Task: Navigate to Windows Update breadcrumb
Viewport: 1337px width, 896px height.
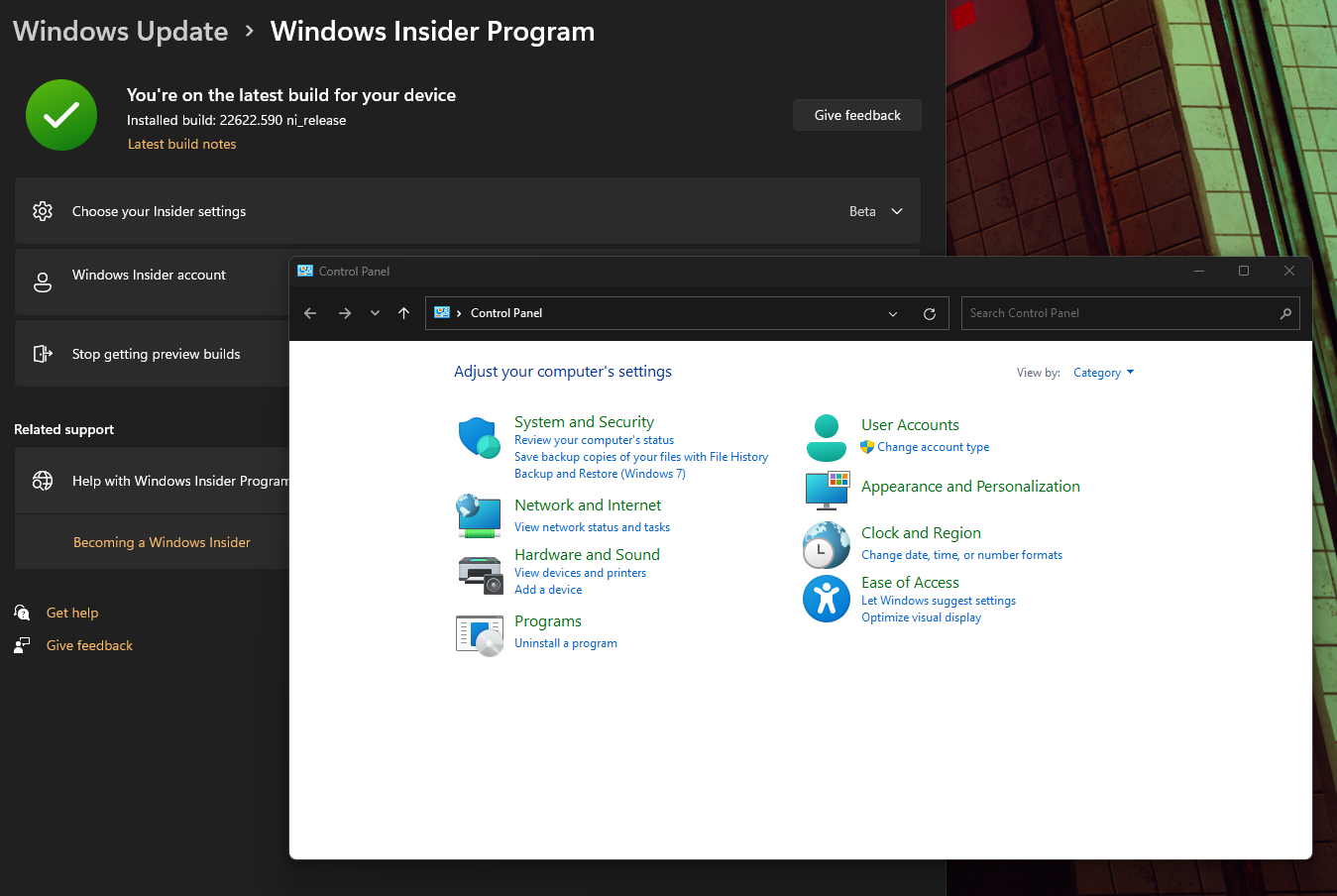Action: click(x=120, y=32)
